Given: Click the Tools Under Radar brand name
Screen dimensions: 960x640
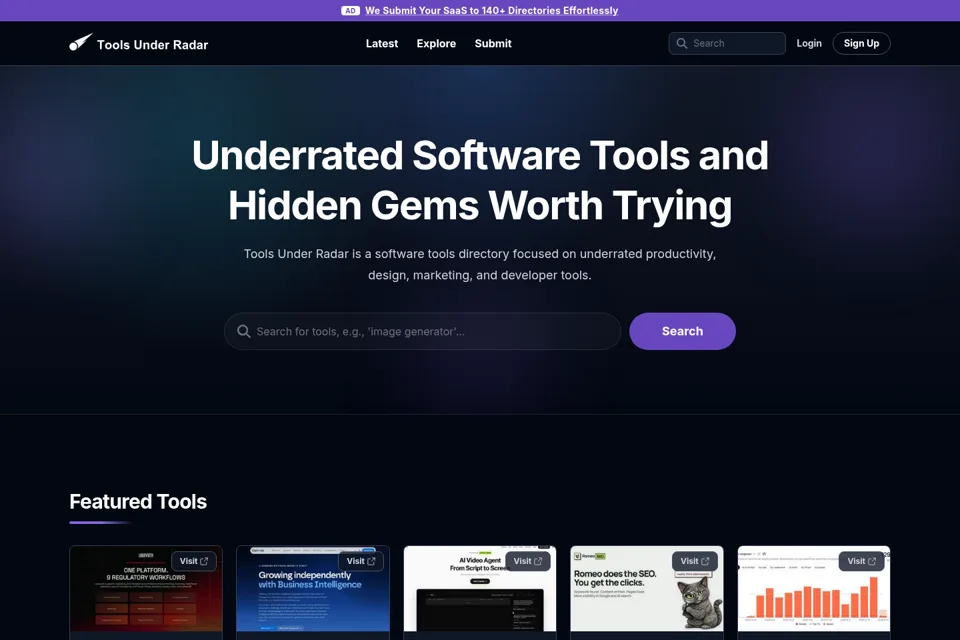Looking at the screenshot, I should click(152, 45).
